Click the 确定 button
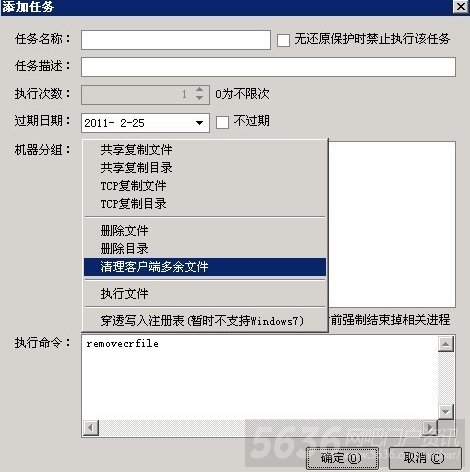The width and height of the screenshot is (470, 472). (x=342, y=458)
